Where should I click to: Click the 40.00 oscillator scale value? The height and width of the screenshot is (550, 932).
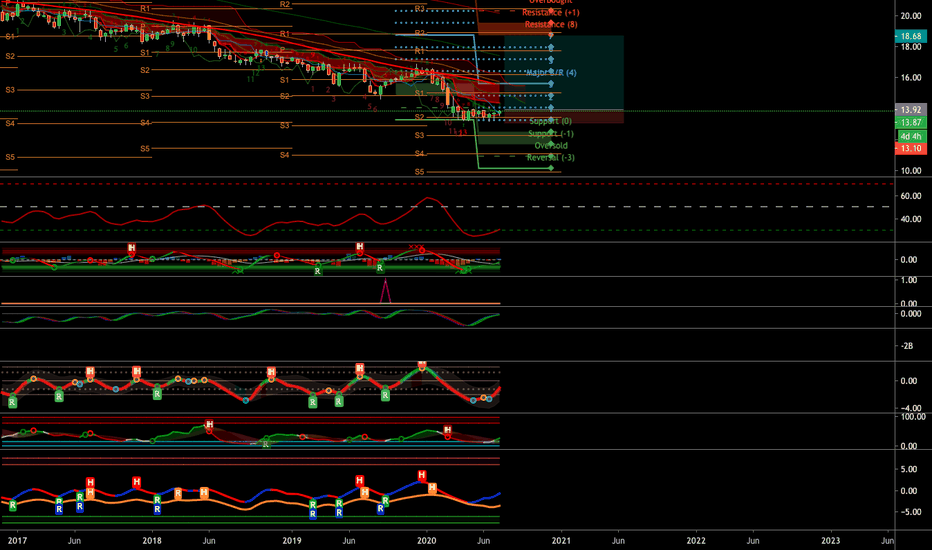click(911, 219)
